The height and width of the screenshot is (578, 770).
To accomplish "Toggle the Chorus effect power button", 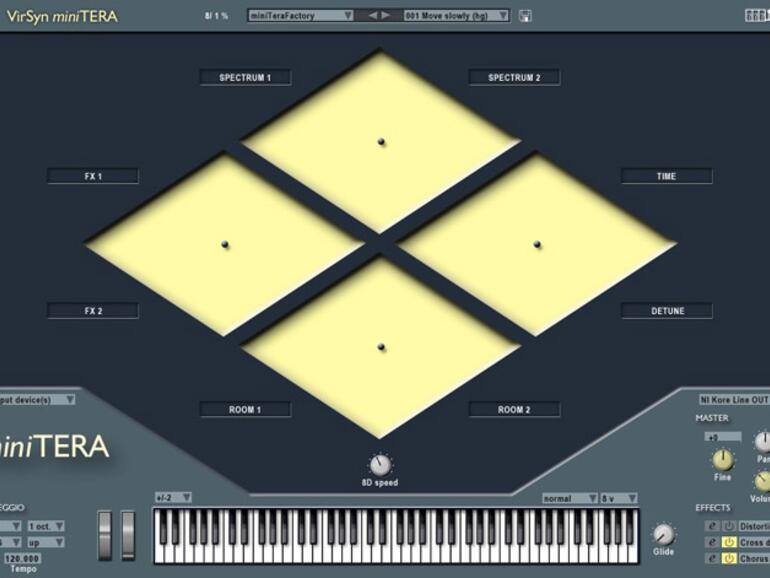I will [729, 558].
